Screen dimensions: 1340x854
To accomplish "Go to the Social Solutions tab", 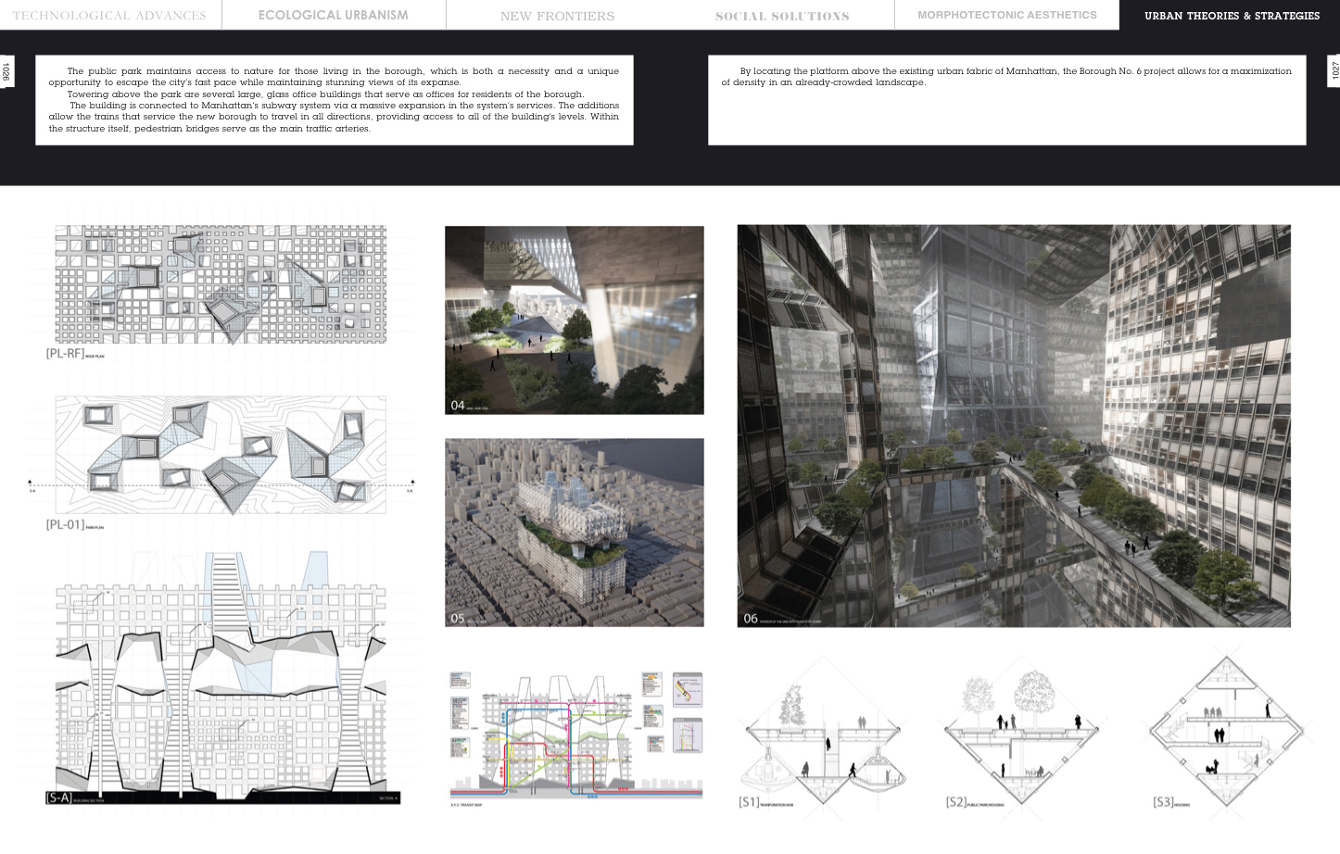I will [782, 16].
